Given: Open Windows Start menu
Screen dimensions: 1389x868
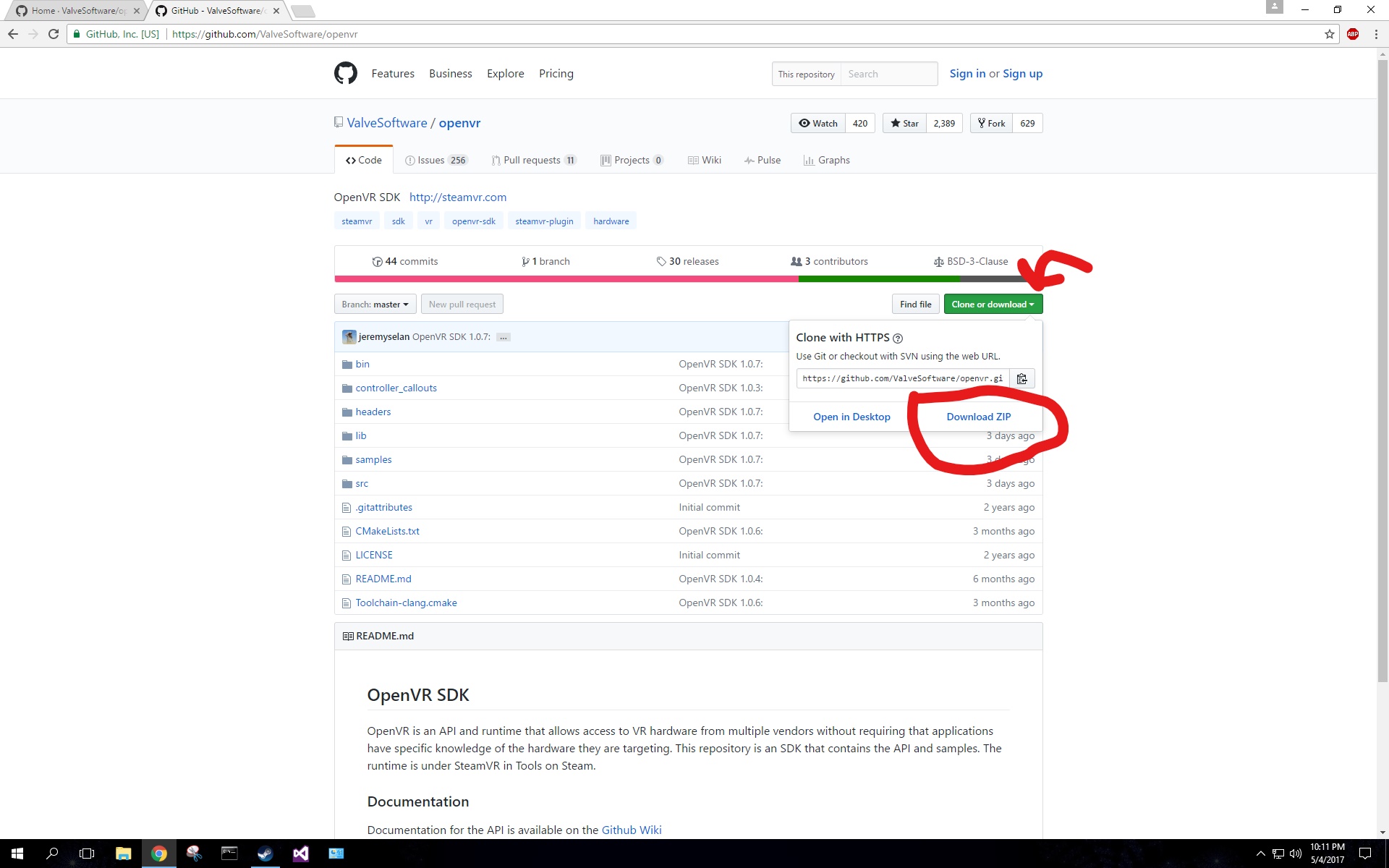Looking at the screenshot, I should (x=17, y=854).
